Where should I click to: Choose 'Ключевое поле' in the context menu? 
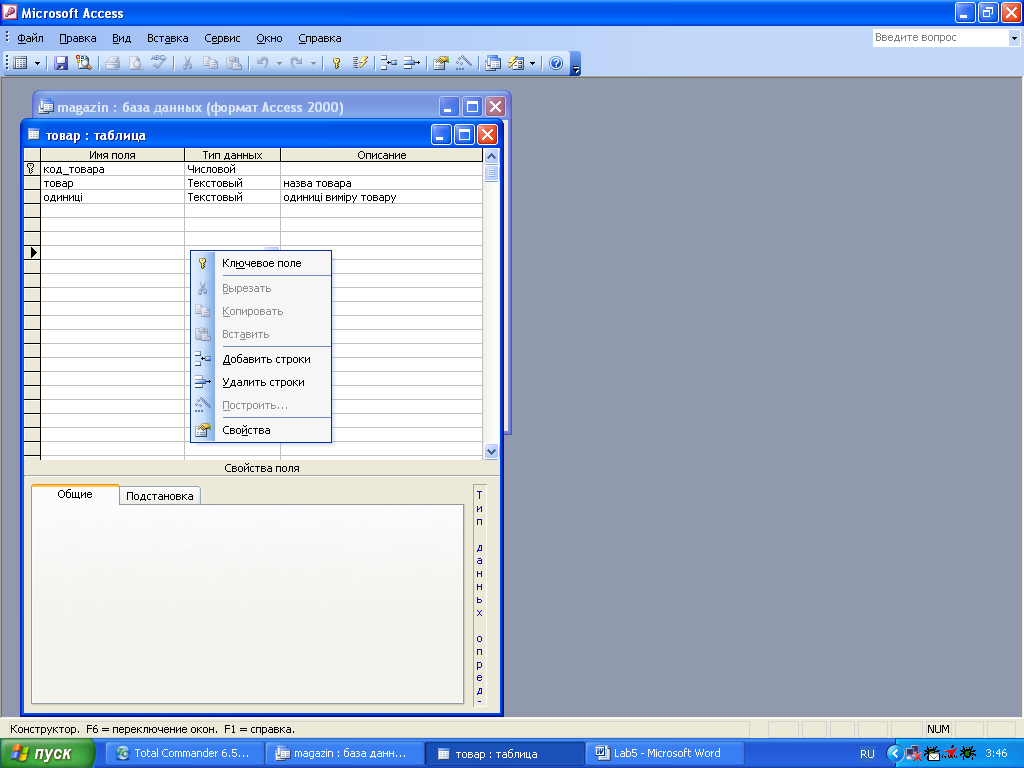pos(261,263)
